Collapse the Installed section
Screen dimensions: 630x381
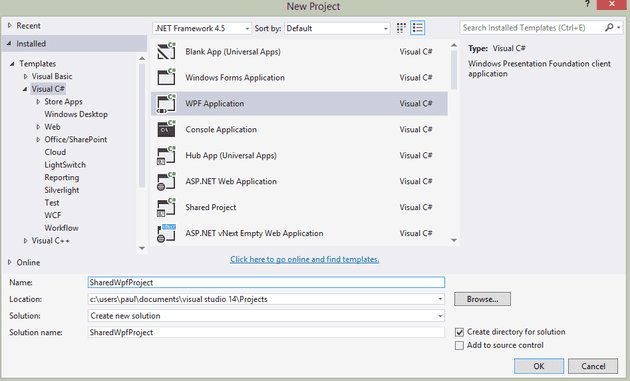[x=10, y=43]
